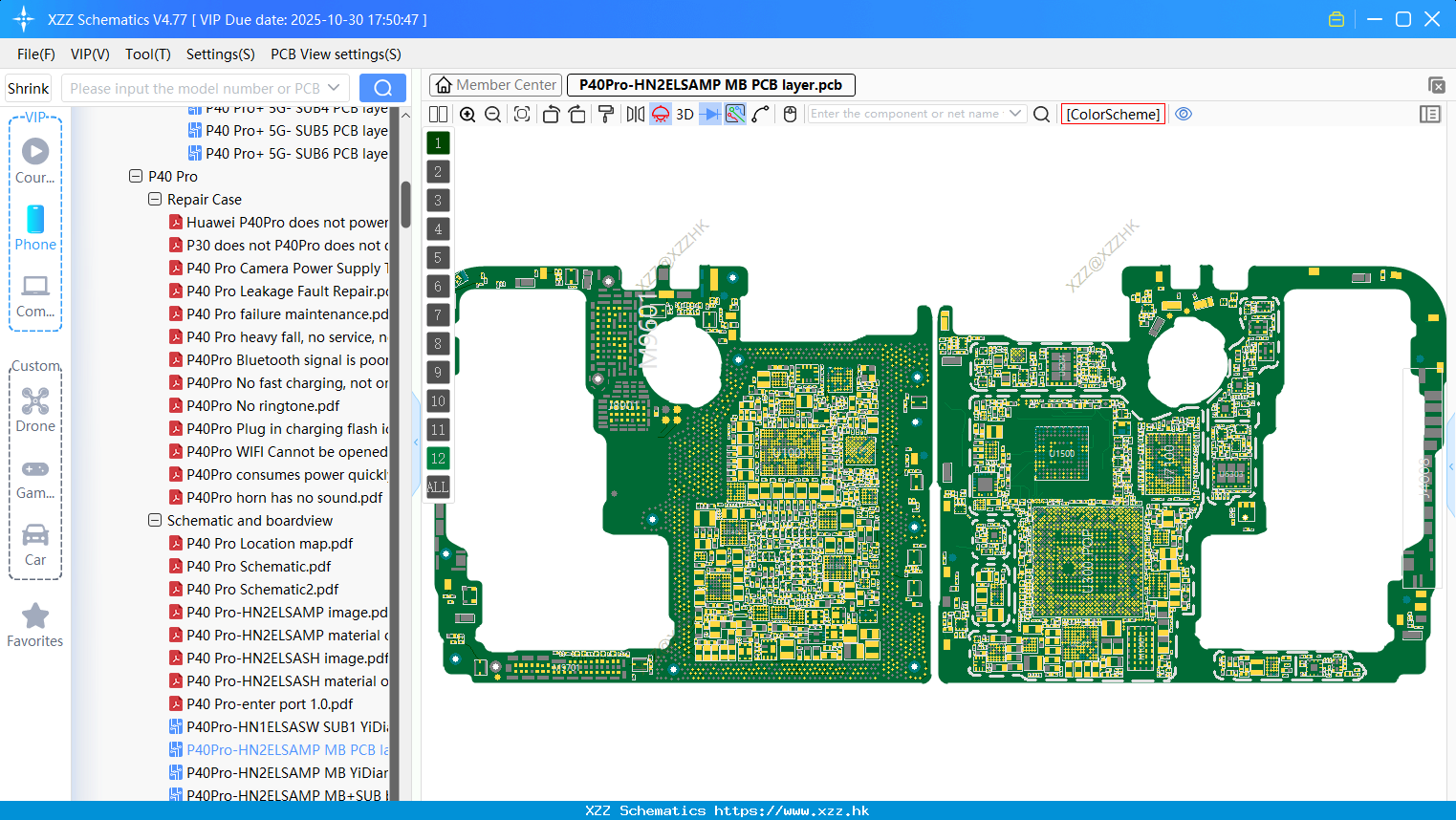Click the home icon on Member Center tab
The height and width of the screenshot is (820, 1456).
444,85
